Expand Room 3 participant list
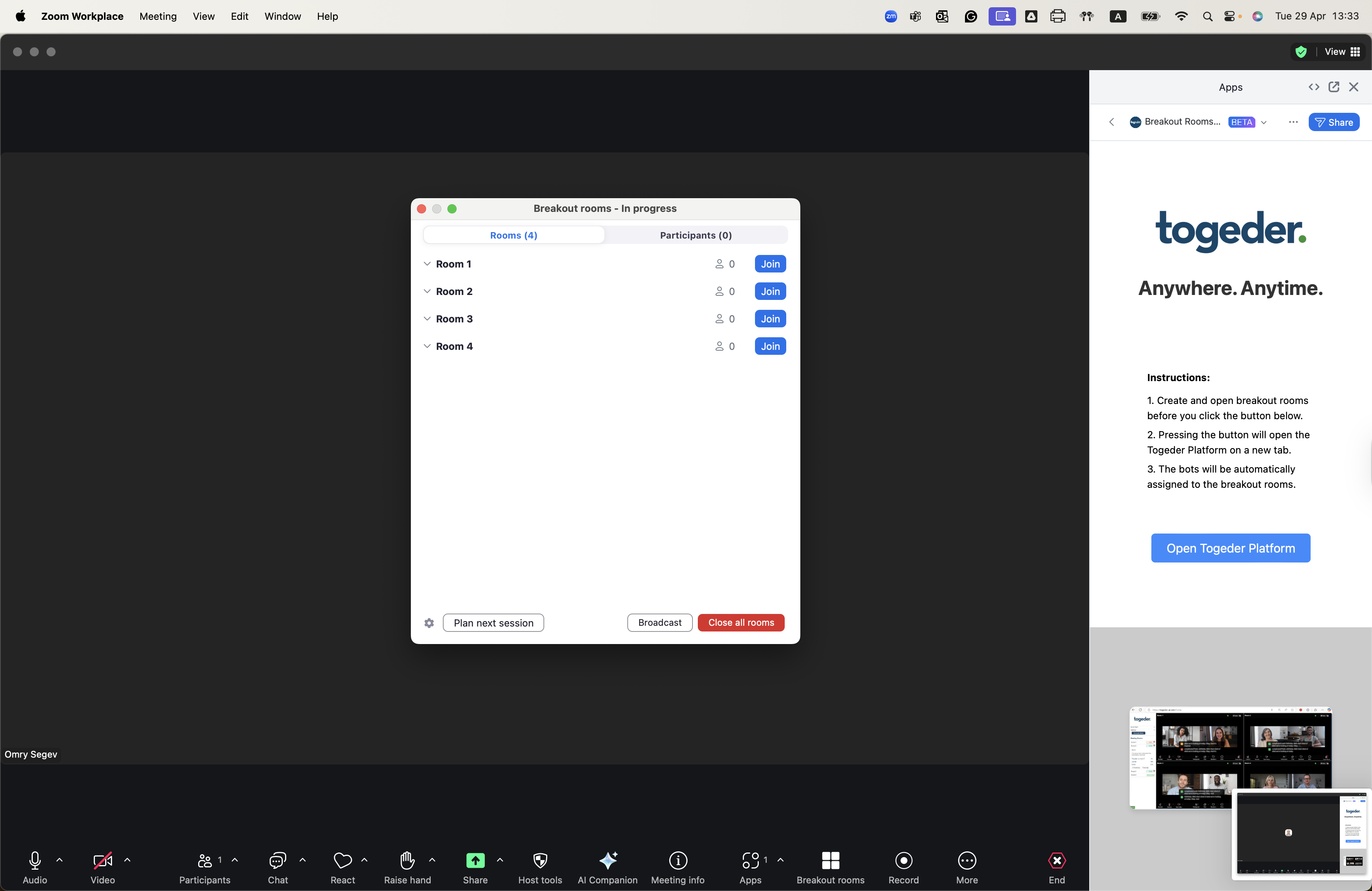This screenshot has width=1372, height=891. click(426, 319)
